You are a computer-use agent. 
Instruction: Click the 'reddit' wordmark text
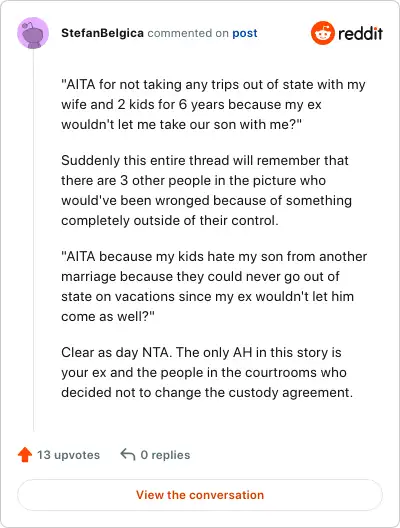(360, 33)
